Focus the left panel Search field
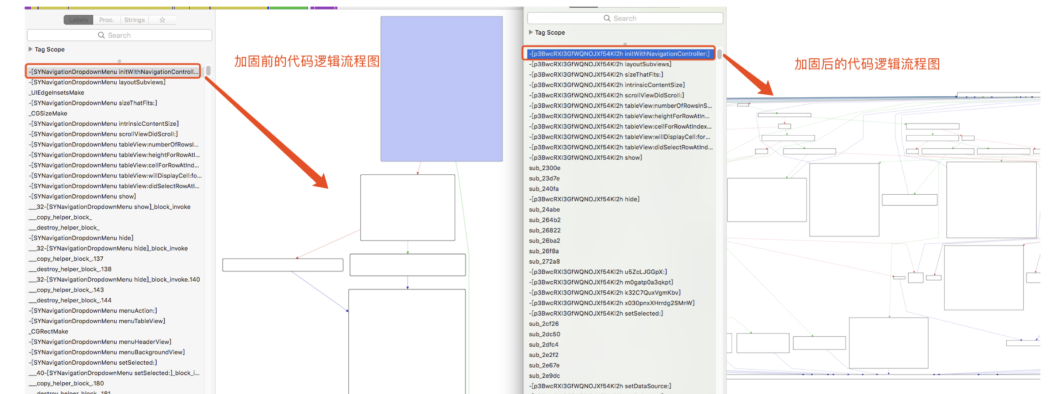1064x394 pixels. click(x=119, y=35)
